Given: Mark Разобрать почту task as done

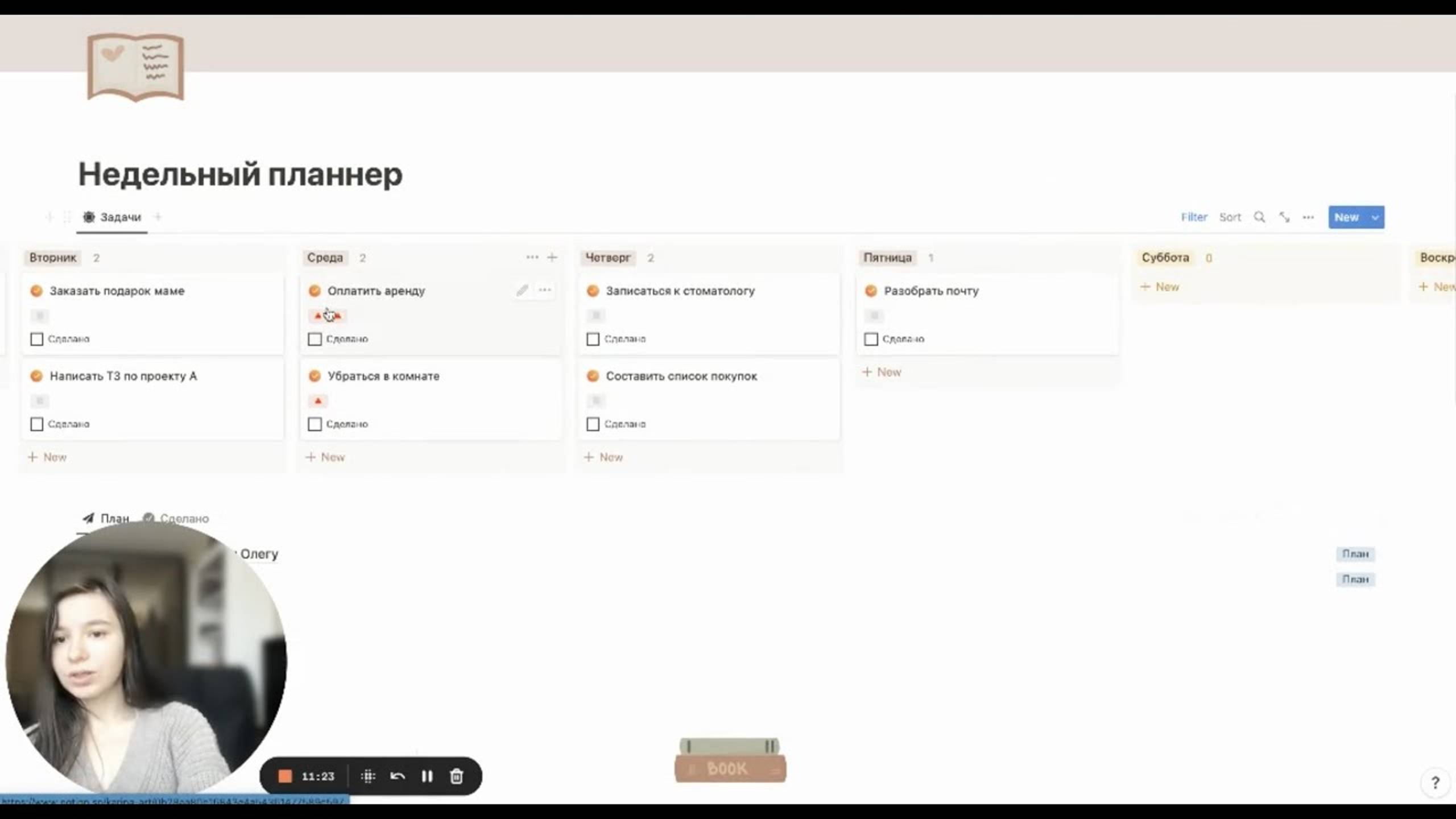Looking at the screenshot, I should coord(871,338).
